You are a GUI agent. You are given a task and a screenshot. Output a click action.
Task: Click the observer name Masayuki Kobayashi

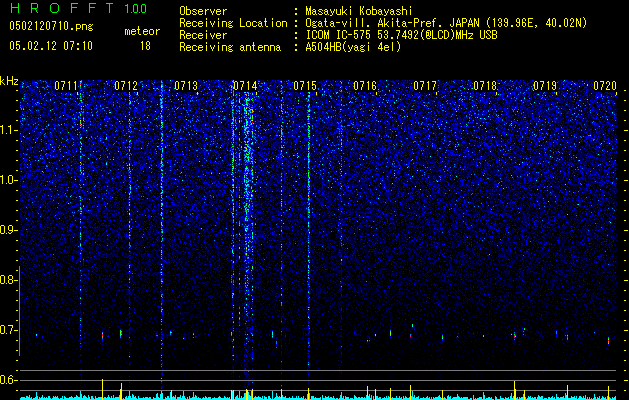coord(359,11)
